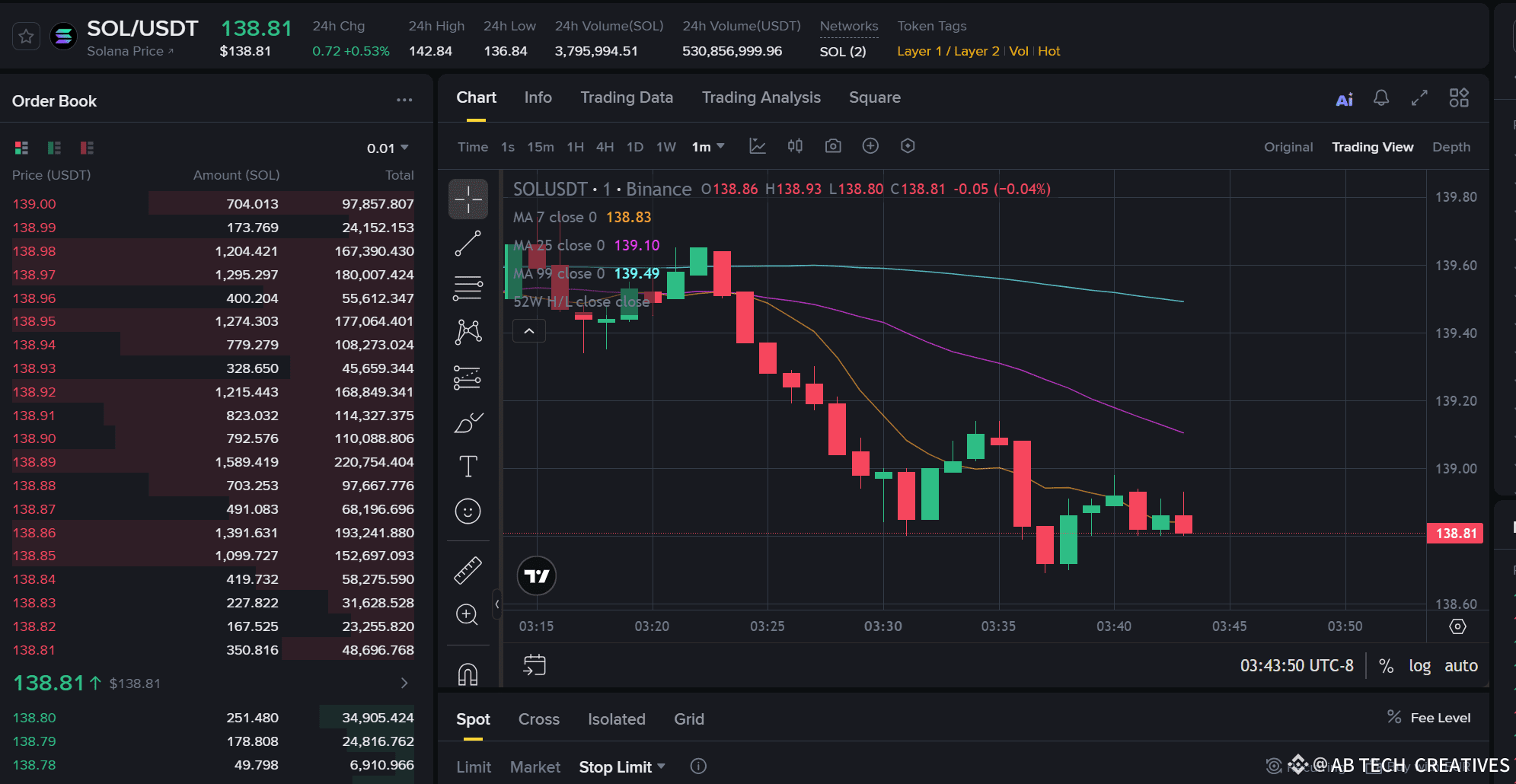This screenshot has height=784, width=1516.
Task: Toggle percent scale on chart
Action: coord(1387,666)
